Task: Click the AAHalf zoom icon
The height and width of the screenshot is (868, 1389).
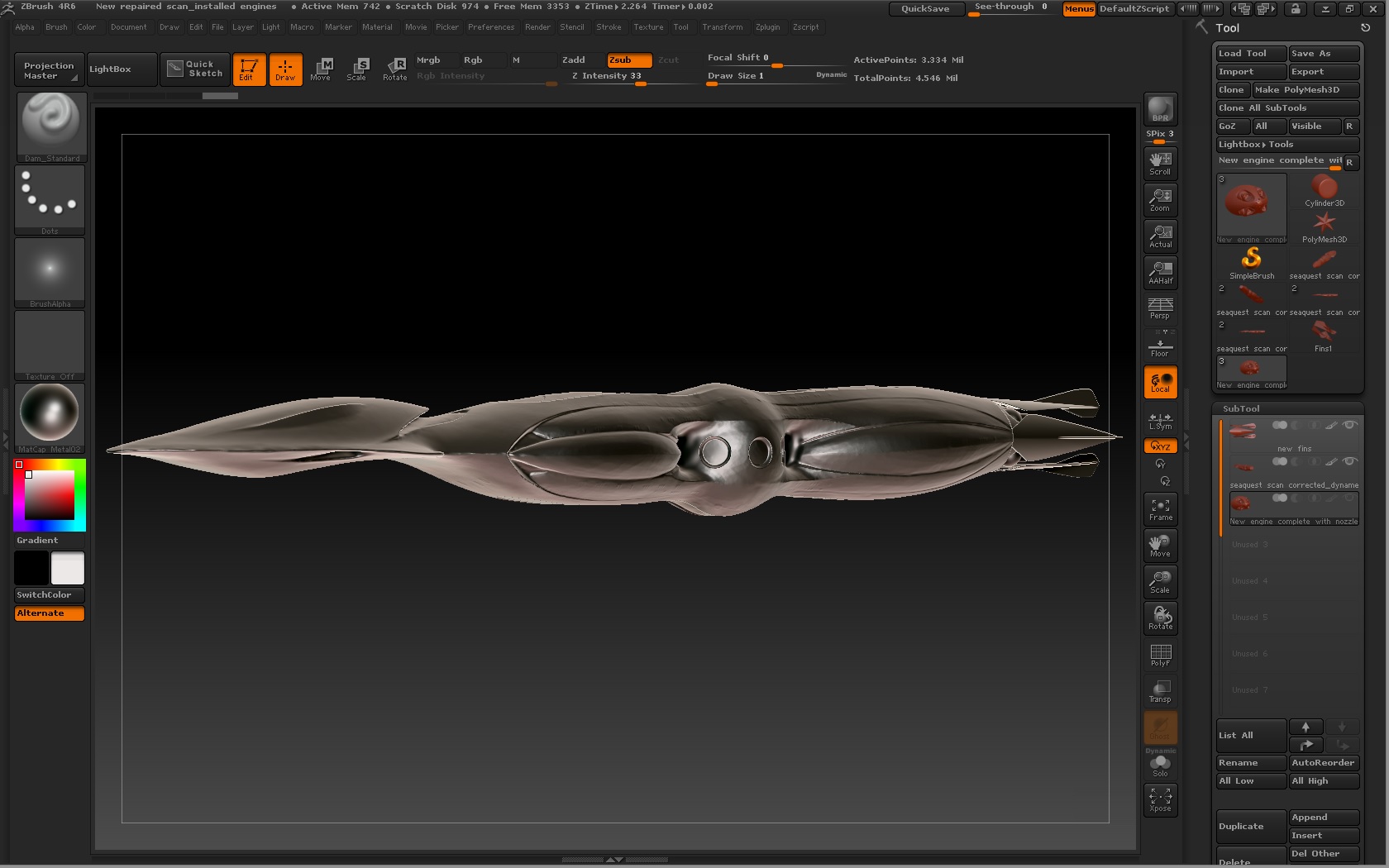Action: point(1160,272)
